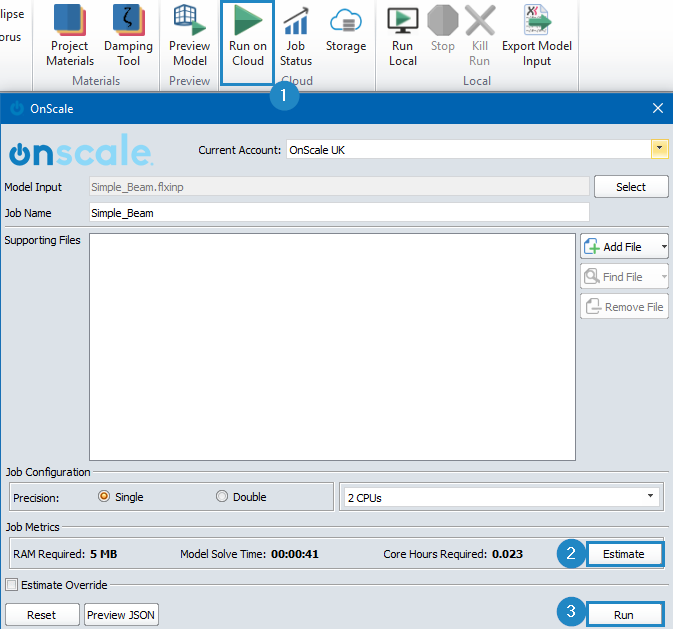Select Double precision
The width and height of the screenshot is (673, 629).
221,496
